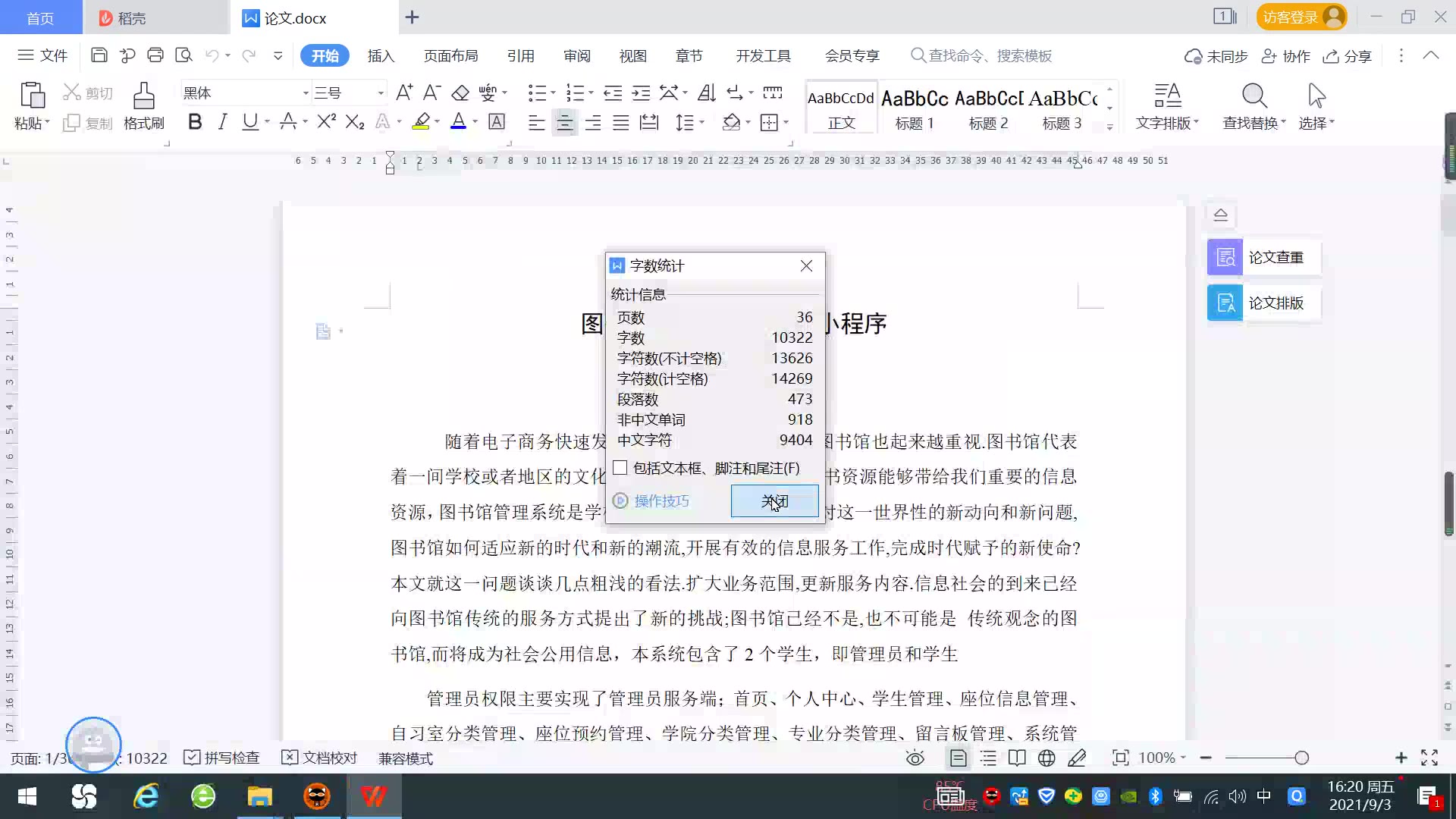Toggle 拼写检查 in status bar
Image resolution: width=1456 pixels, height=819 pixels.
pos(222,758)
